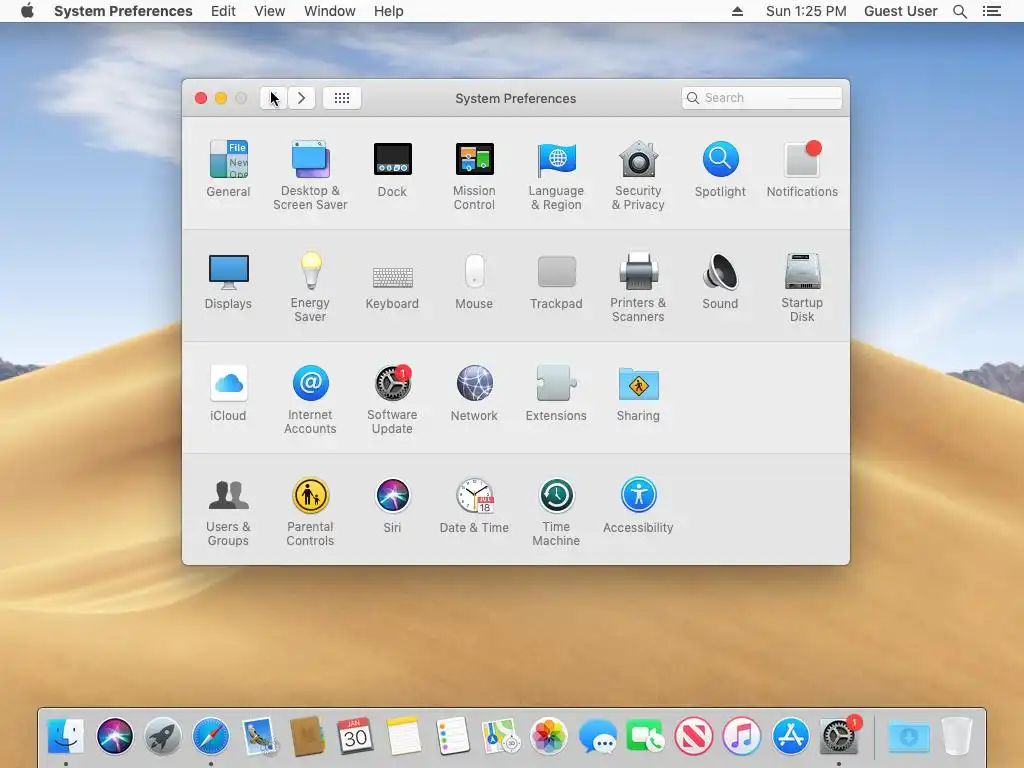This screenshot has width=1024, height=768.
Task: Open Software Update preference pane
Action: pos(392,400)
